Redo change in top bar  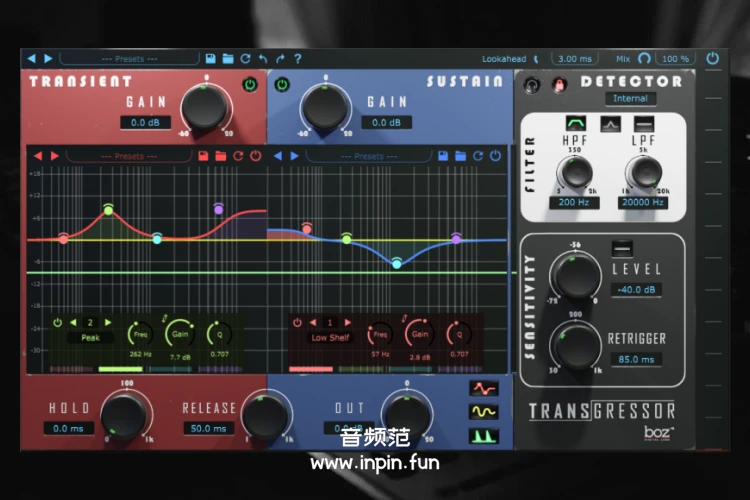coord(280,58)
